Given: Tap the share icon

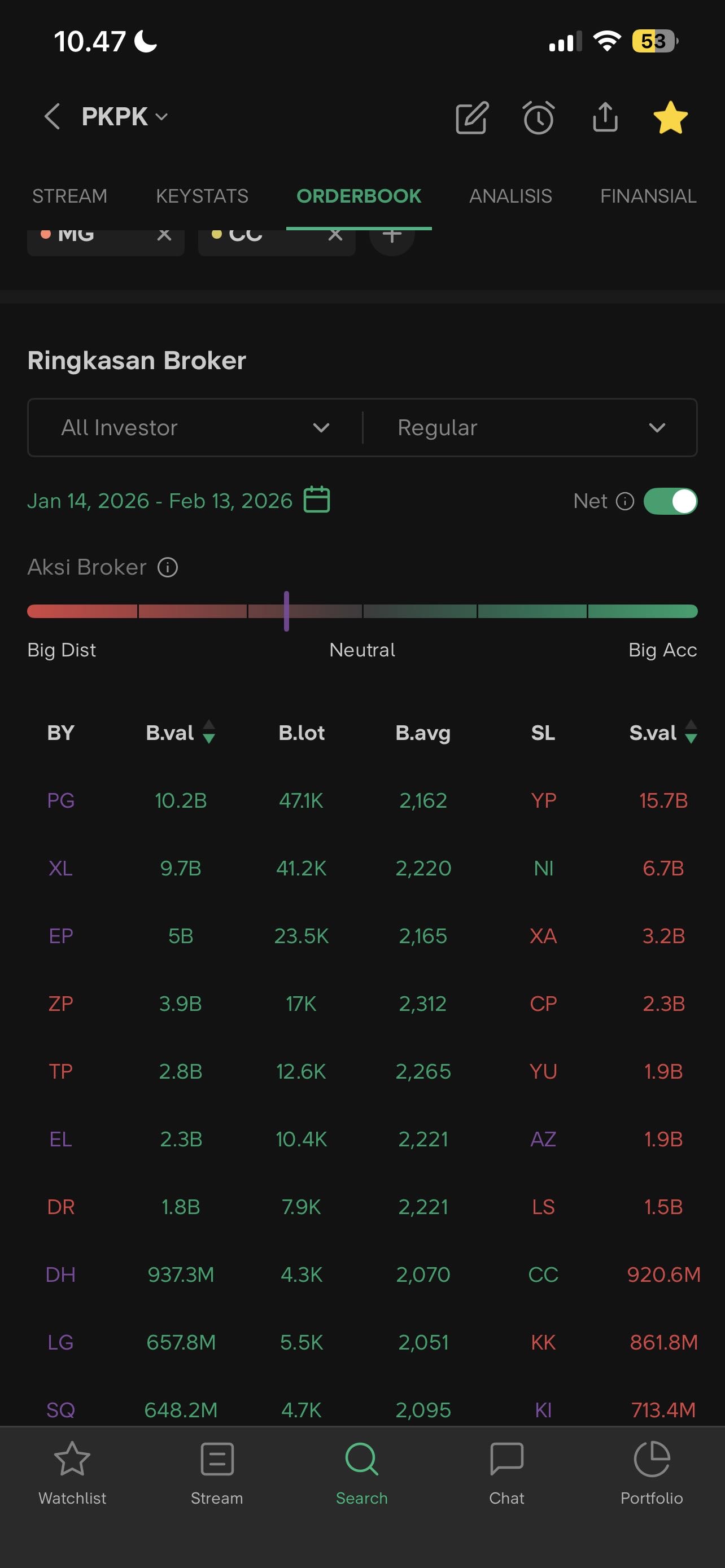Looking at the screenshot, I should click(x=605, y=117).
